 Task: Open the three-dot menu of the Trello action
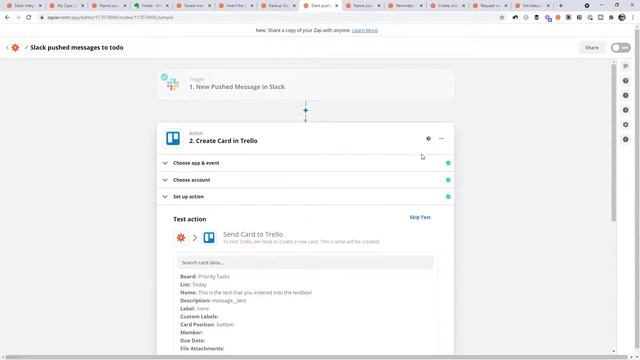(x=441, y=138)
